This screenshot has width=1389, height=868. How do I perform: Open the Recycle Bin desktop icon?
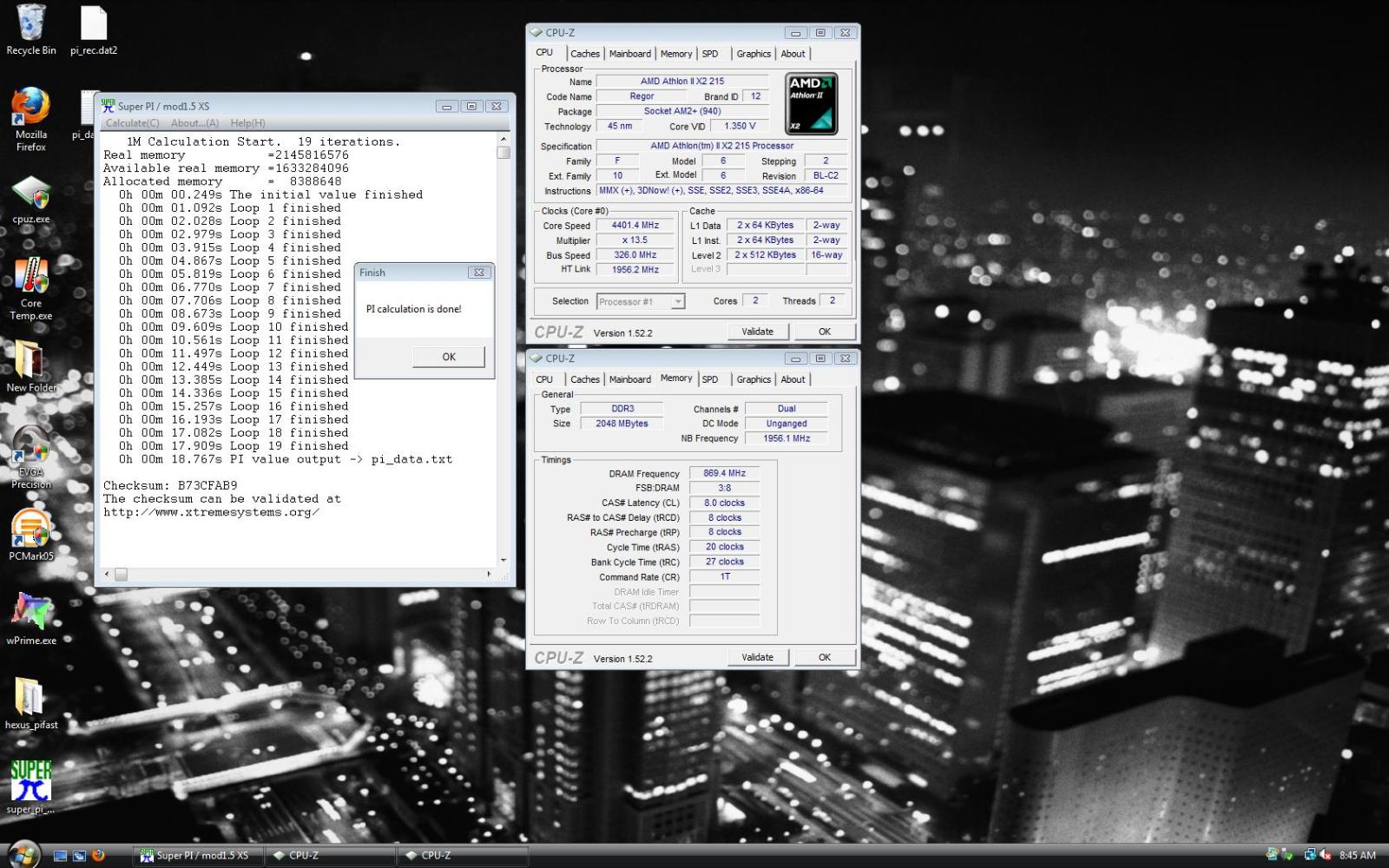[31, 30]
